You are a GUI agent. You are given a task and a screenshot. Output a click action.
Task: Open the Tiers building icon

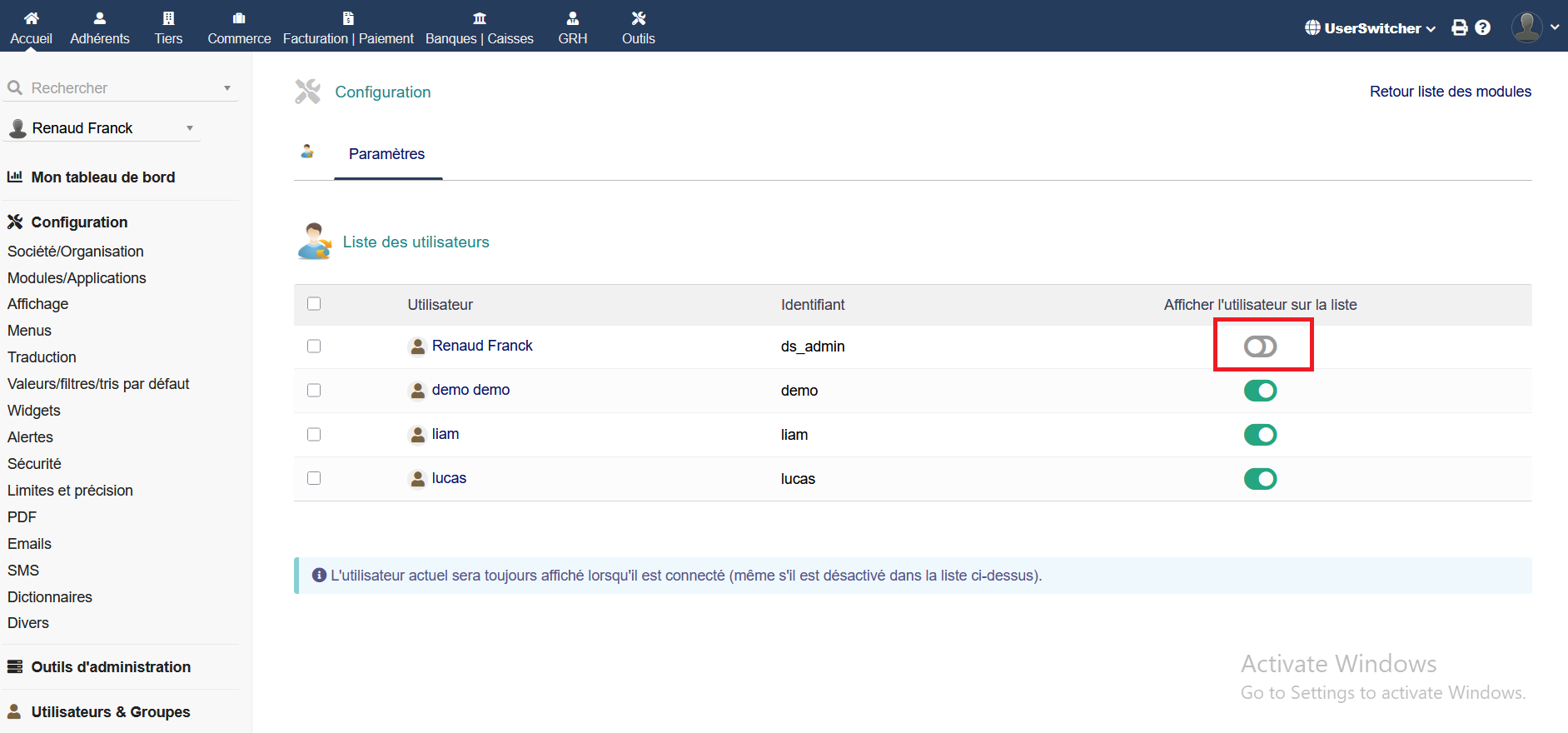click(168, 18)
